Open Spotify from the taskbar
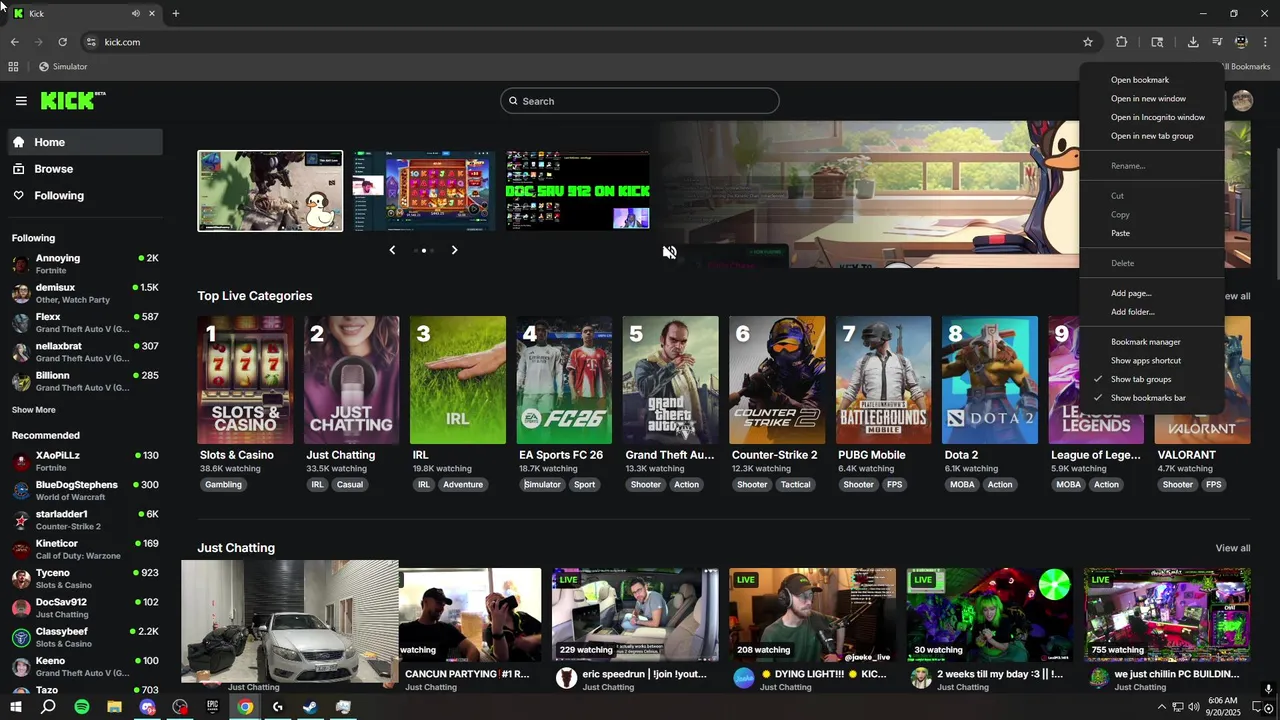Image resolution: width=1280 pixels, height=720 pixels. 82,707
